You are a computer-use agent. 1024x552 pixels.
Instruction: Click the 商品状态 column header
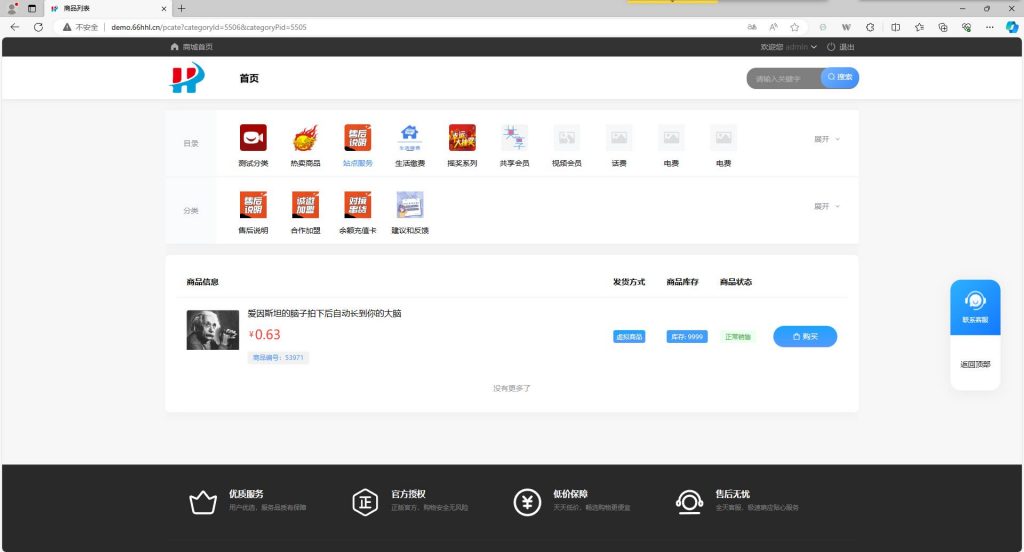736,282
